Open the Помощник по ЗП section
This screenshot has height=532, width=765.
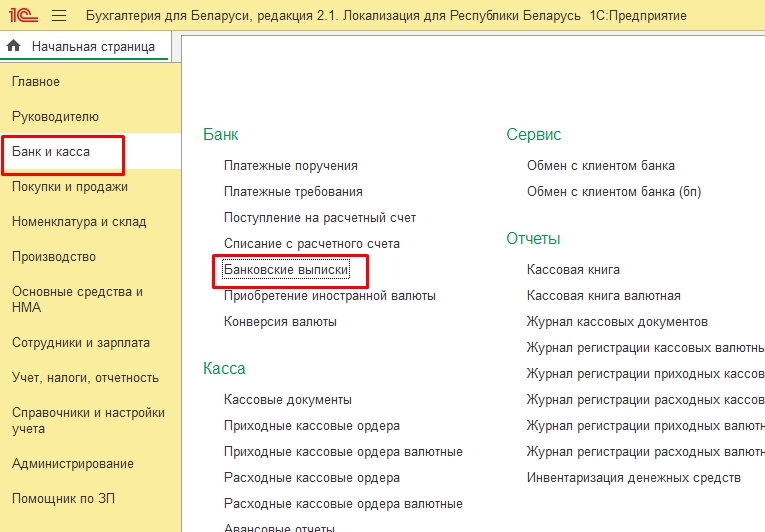[x=63, y=499]
